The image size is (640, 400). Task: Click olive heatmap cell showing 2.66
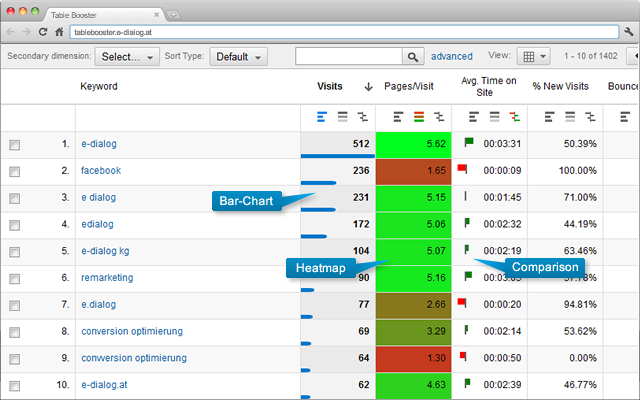point(413,305)
